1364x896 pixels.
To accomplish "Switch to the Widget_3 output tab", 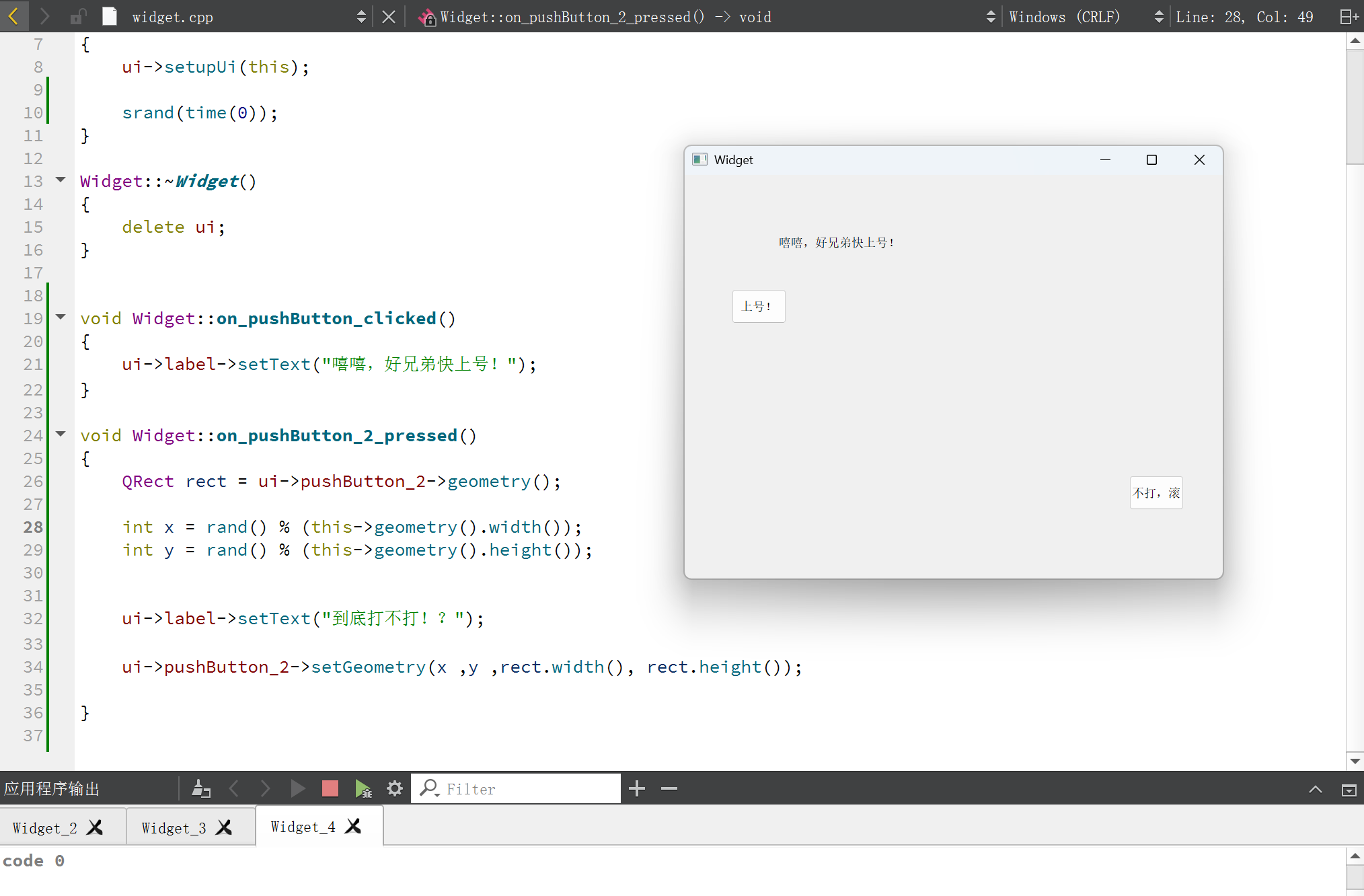I will (174, 828).
